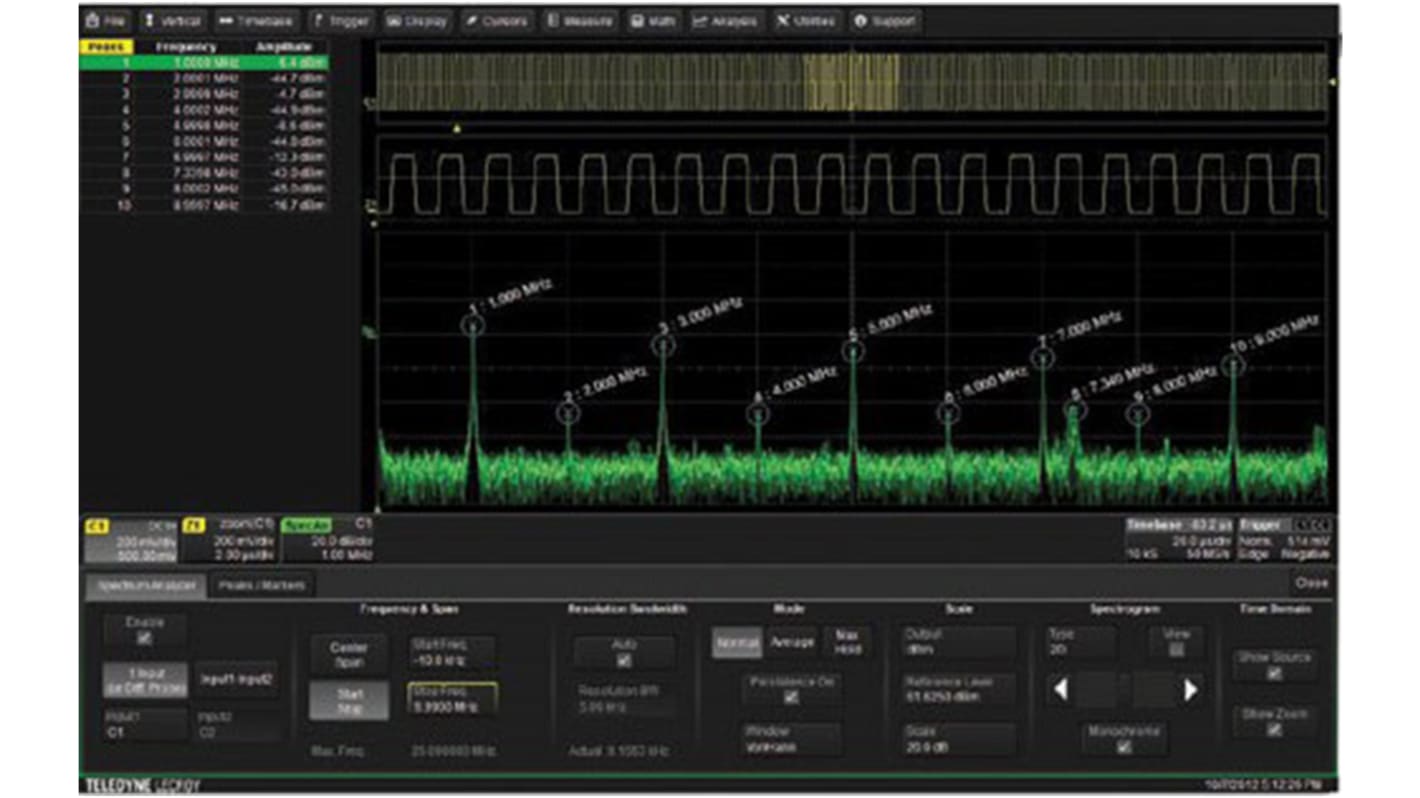Select 1 Input or Diff Probes button
This screenshot has width=1420, height=798.
point(145,680)
